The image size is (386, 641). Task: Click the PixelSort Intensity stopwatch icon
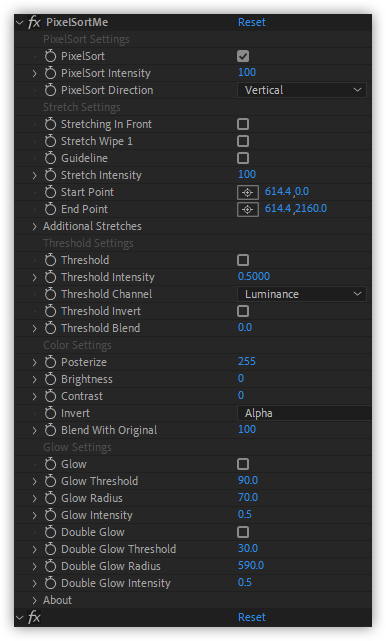(x=50, y=73)
